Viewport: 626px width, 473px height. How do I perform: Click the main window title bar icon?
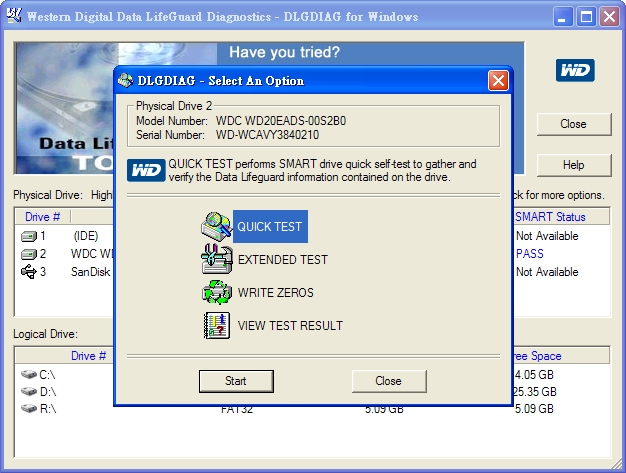(14, 16)
